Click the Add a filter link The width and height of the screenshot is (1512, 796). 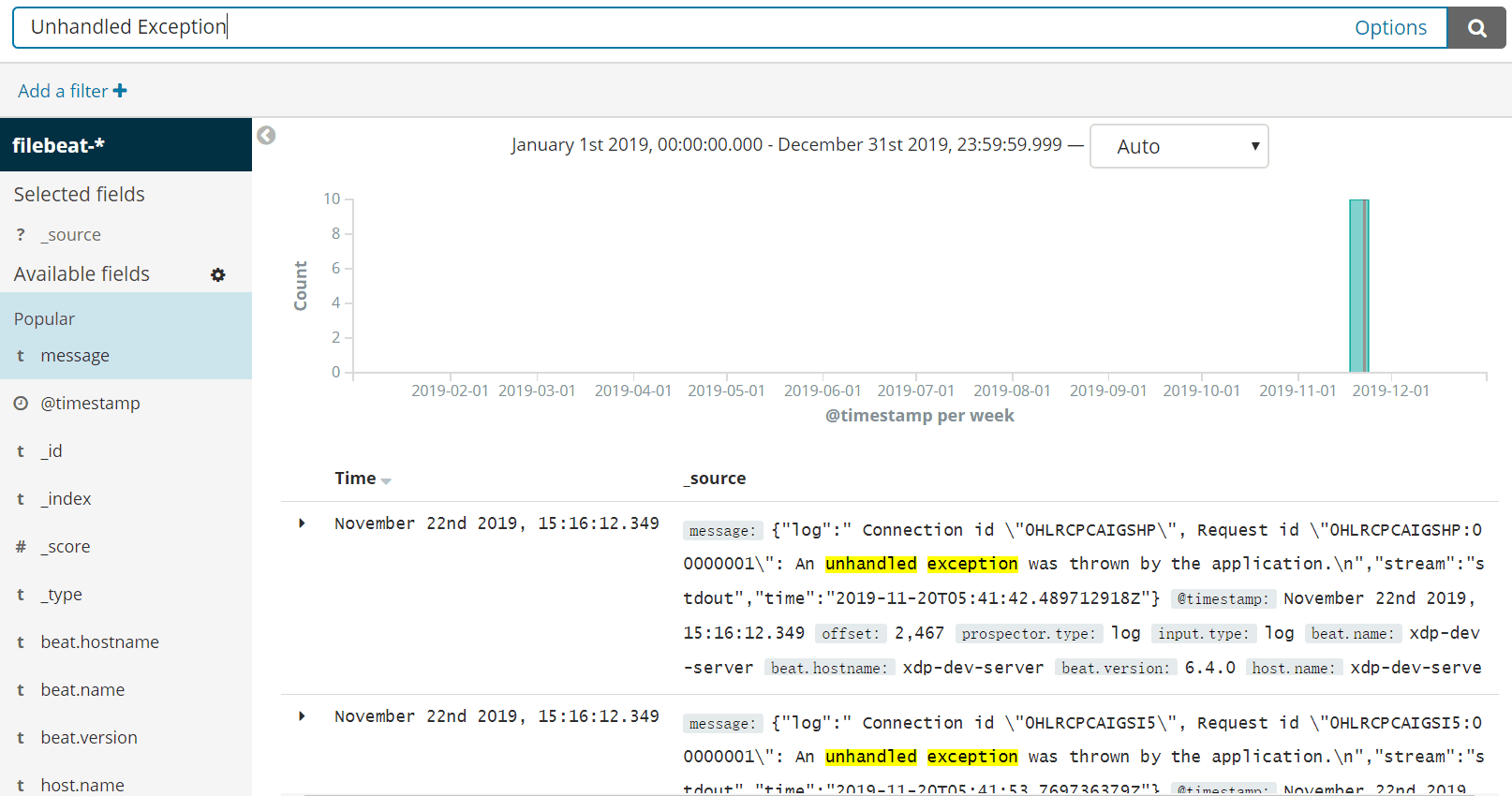[x=63, y=91]
